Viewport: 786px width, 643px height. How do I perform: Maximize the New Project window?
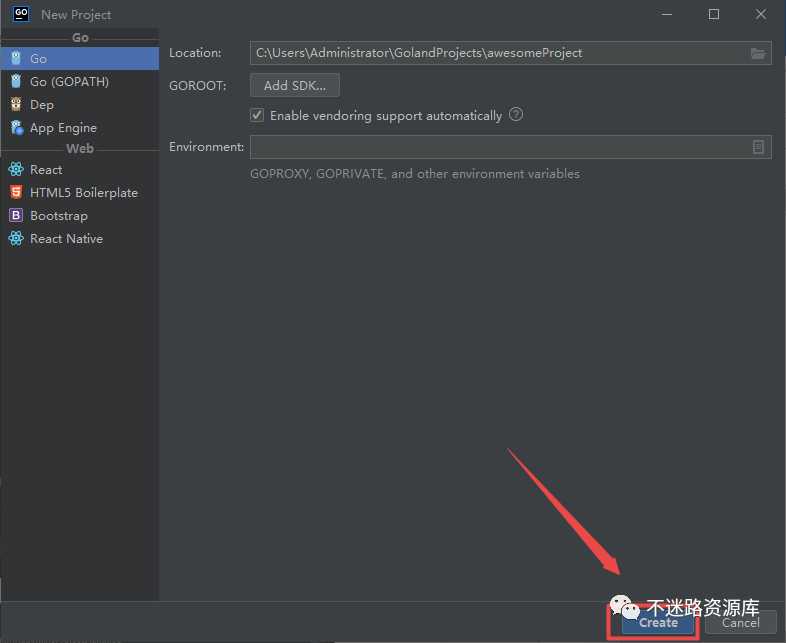[x=714, y=15]
